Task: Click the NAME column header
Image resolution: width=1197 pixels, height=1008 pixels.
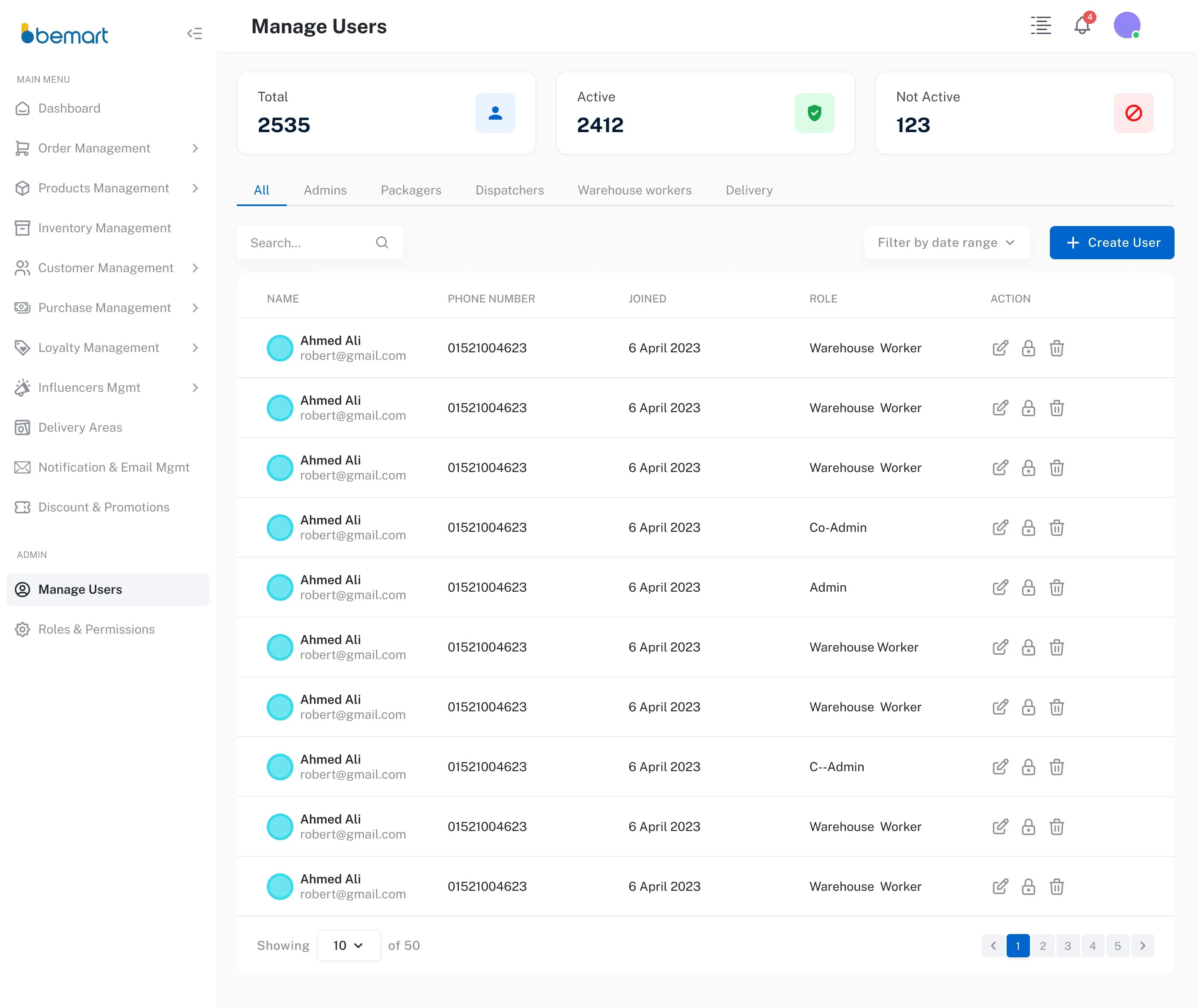Action: tap(282, 299)
